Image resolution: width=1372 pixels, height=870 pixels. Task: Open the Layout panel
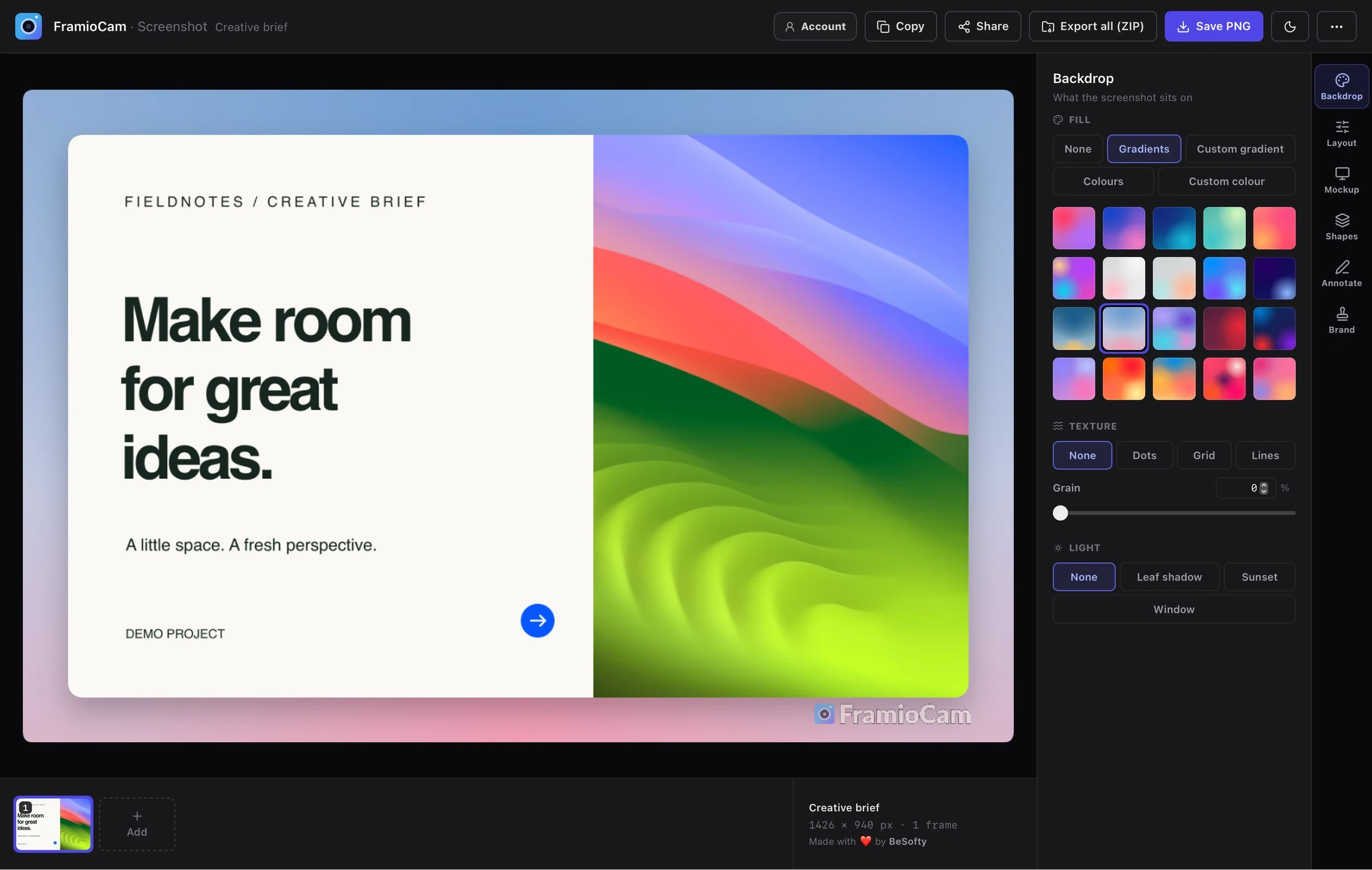click(x=1341, y=133)
